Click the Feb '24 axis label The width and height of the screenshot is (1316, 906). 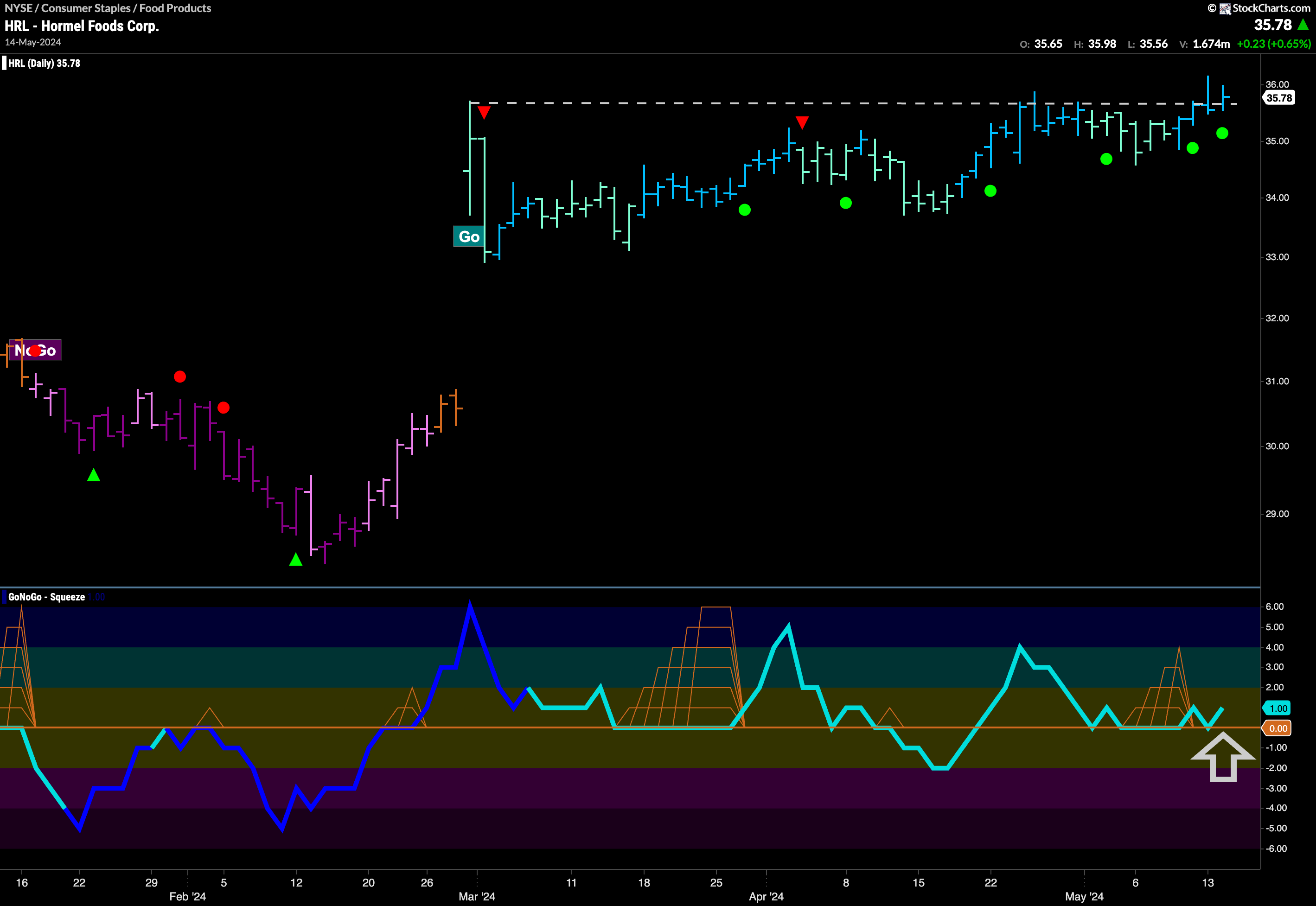pos(188,896)
